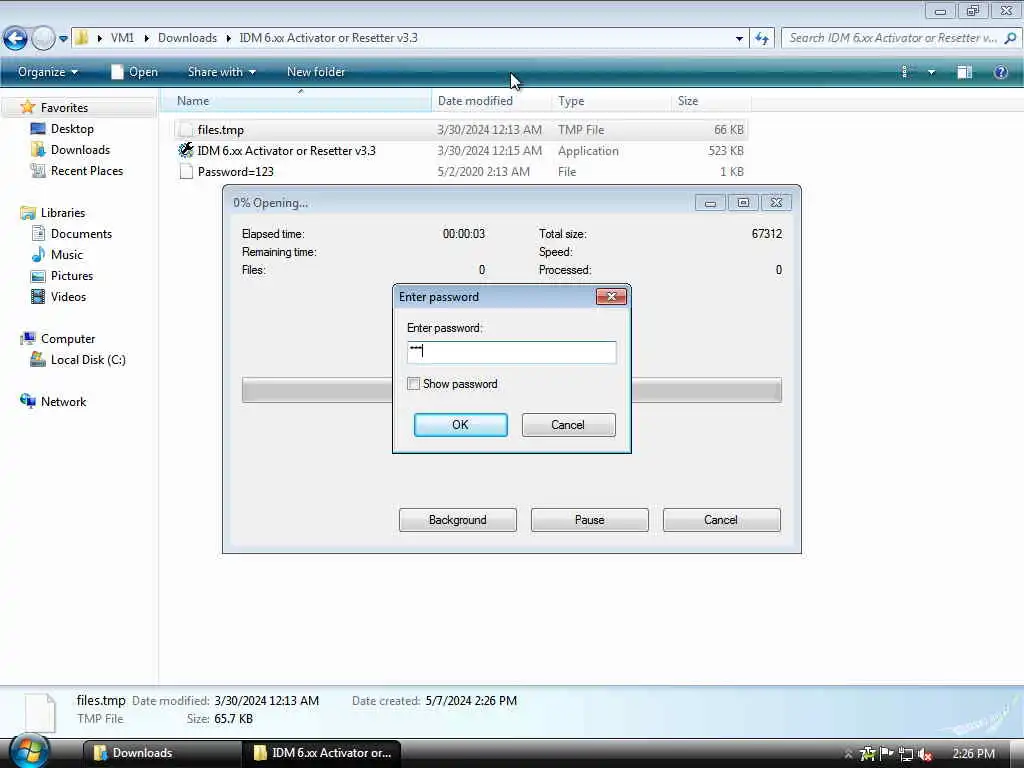This screenshot has height=768, width=1024.
Task: Refresh the folder with the refresh icon
Action: point(762,39)
